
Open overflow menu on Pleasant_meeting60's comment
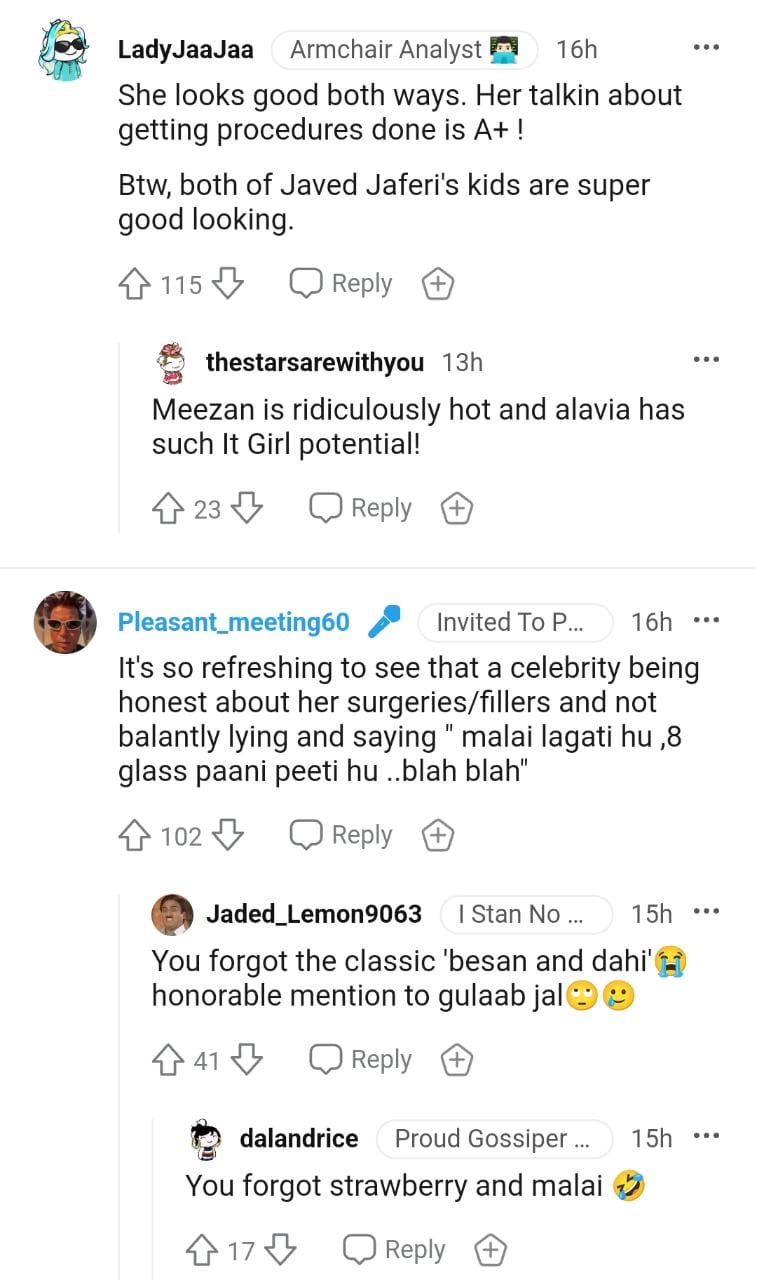706,621
